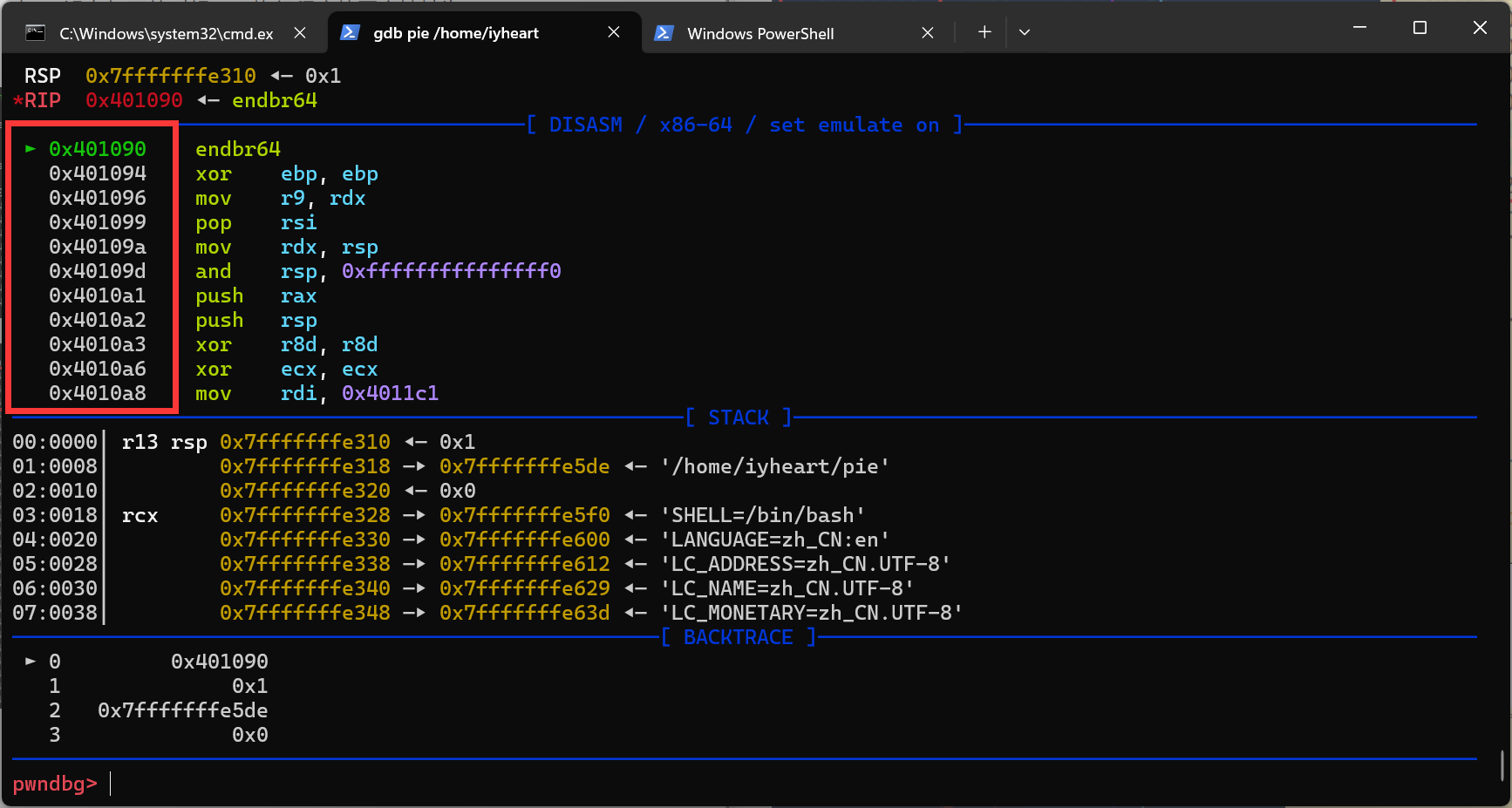This screenshot has width=1512, height=808.
Task: Switch to the cmd.exe tab
Action: pos(165,33)
